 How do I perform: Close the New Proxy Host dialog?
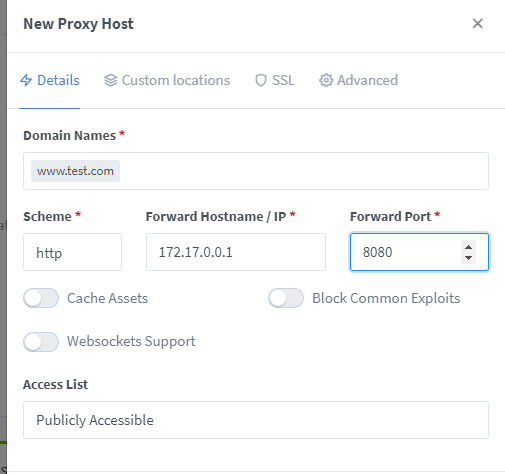478,23
